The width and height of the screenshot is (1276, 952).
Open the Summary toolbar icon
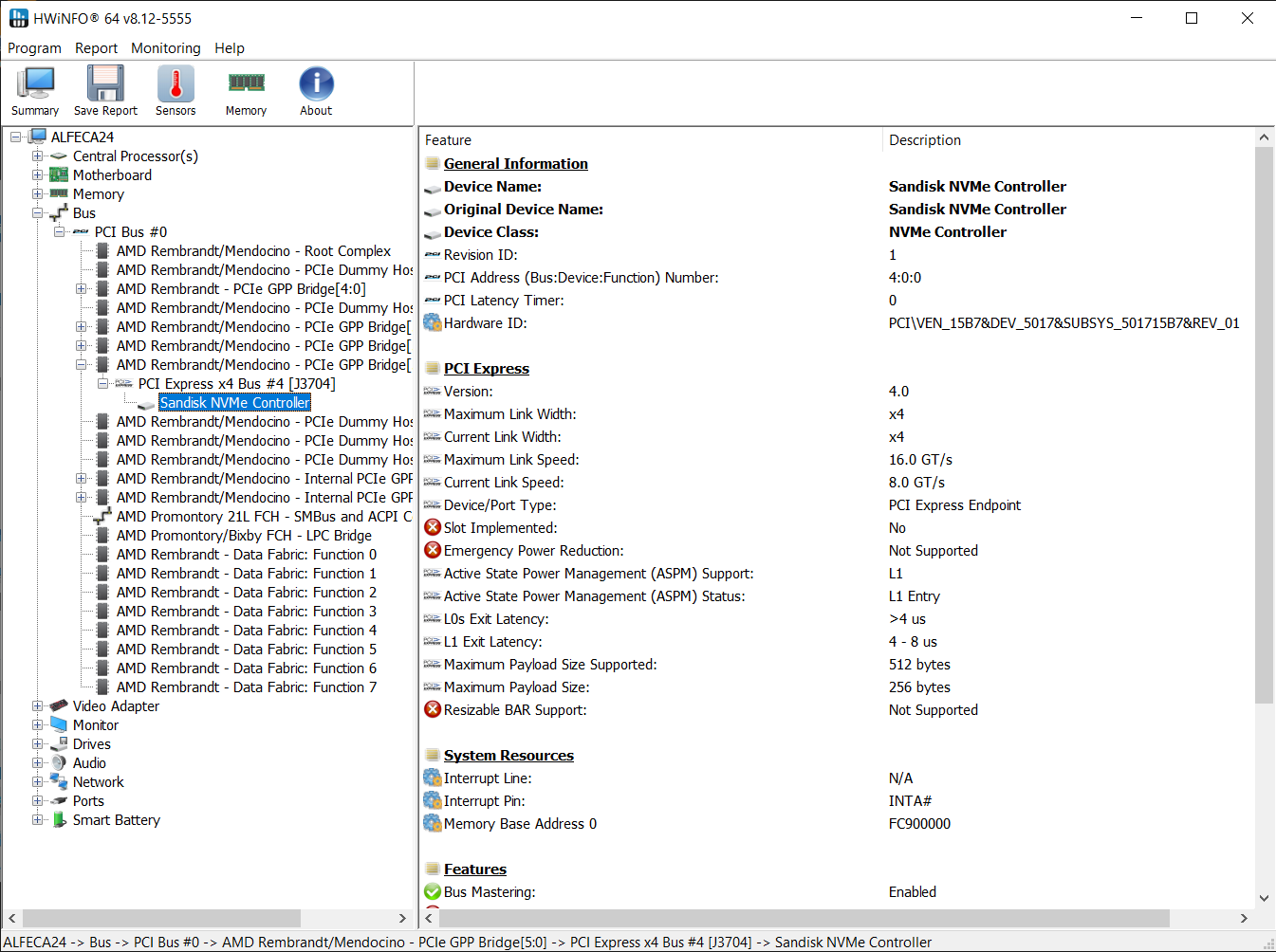(x=35, y=84)
